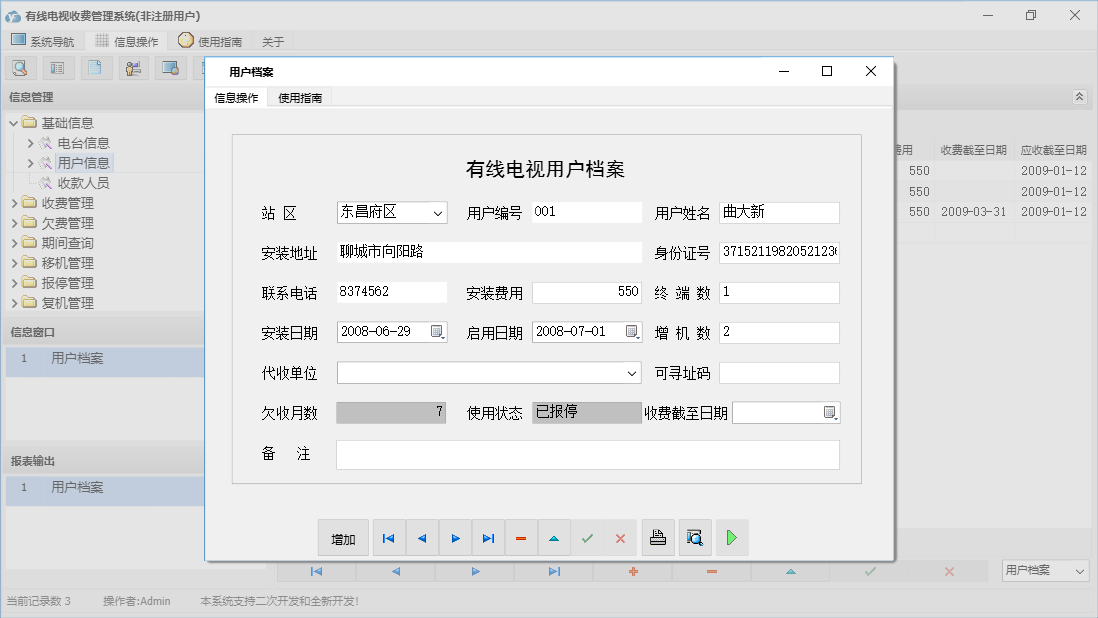
Task: Select the record search icon on the toolbar
Action: 20,67
